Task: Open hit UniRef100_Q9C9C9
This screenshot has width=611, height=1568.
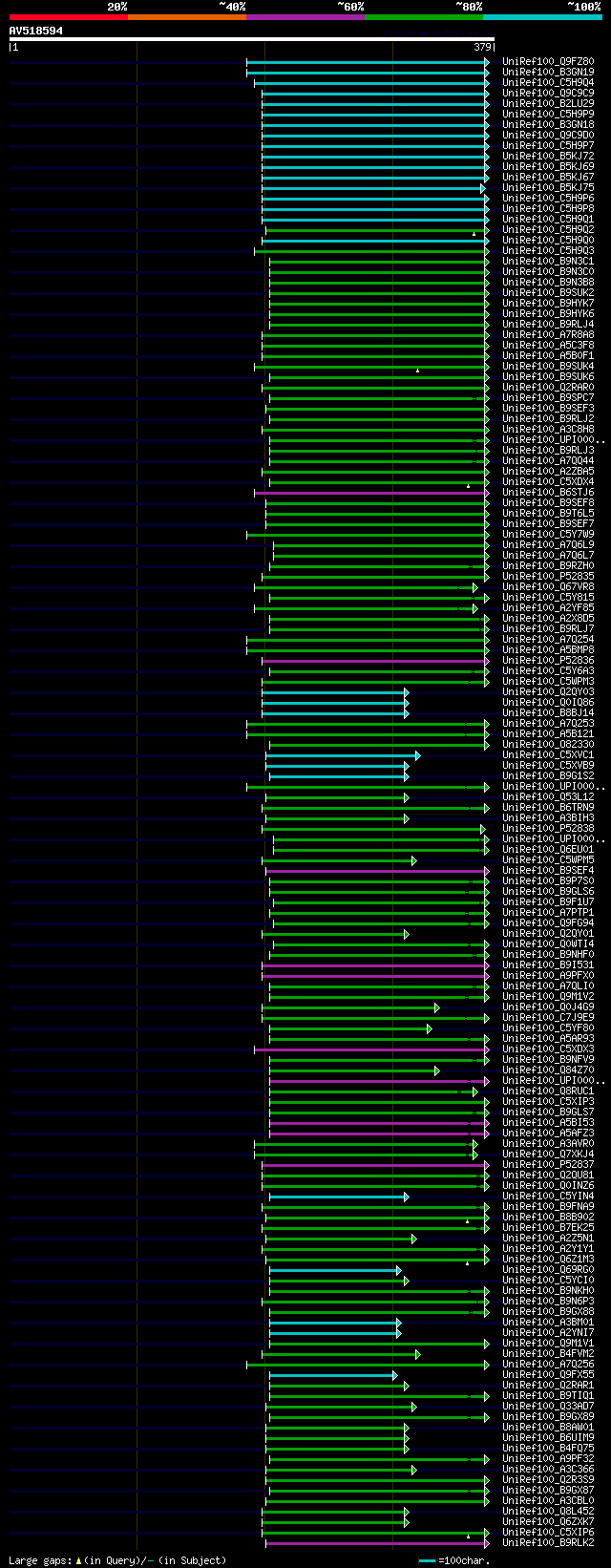Action: pyautogui.click(x=548, y=94)
